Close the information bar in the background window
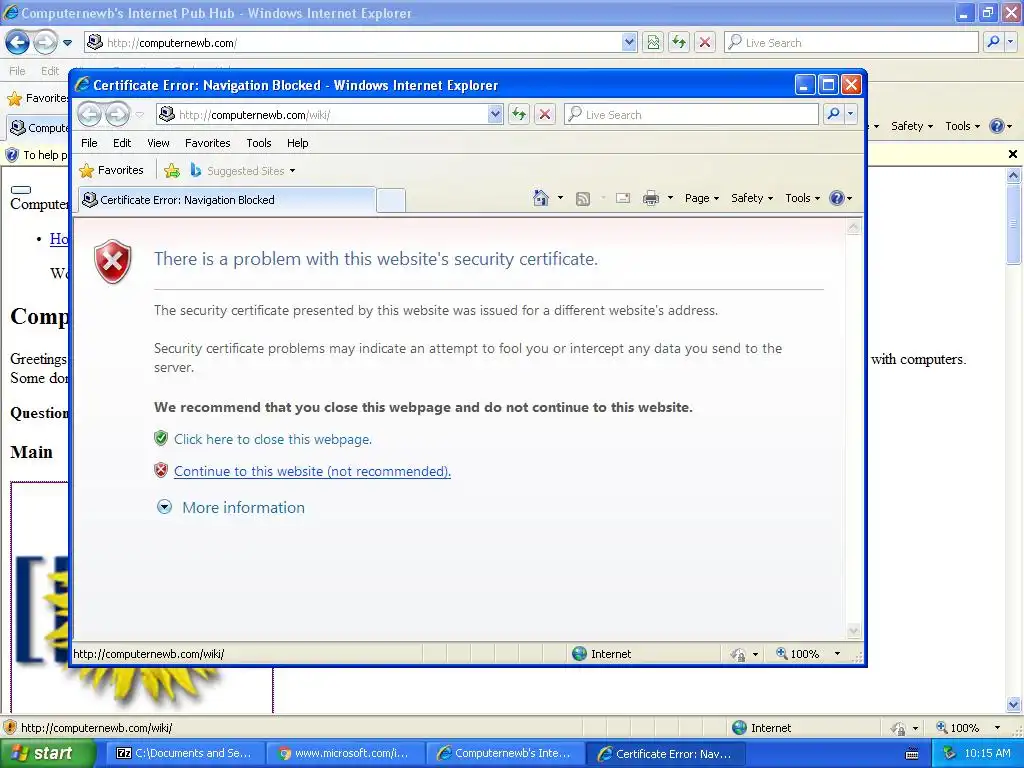The width and height of the screenshot is (1024, 768). [x=1013, y=154]
